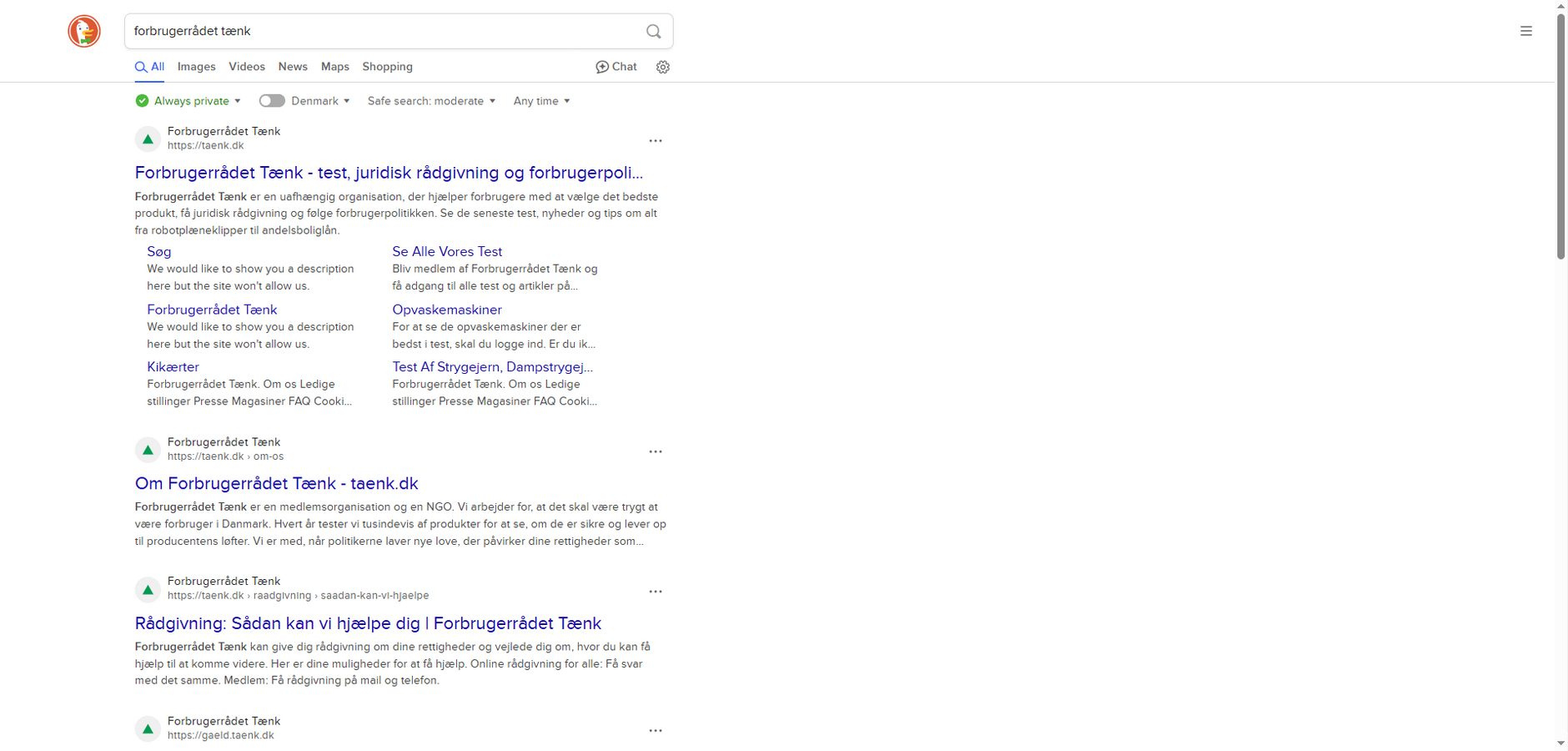
Task: Open the hamburger menu icon
Action: [1526, 31]
